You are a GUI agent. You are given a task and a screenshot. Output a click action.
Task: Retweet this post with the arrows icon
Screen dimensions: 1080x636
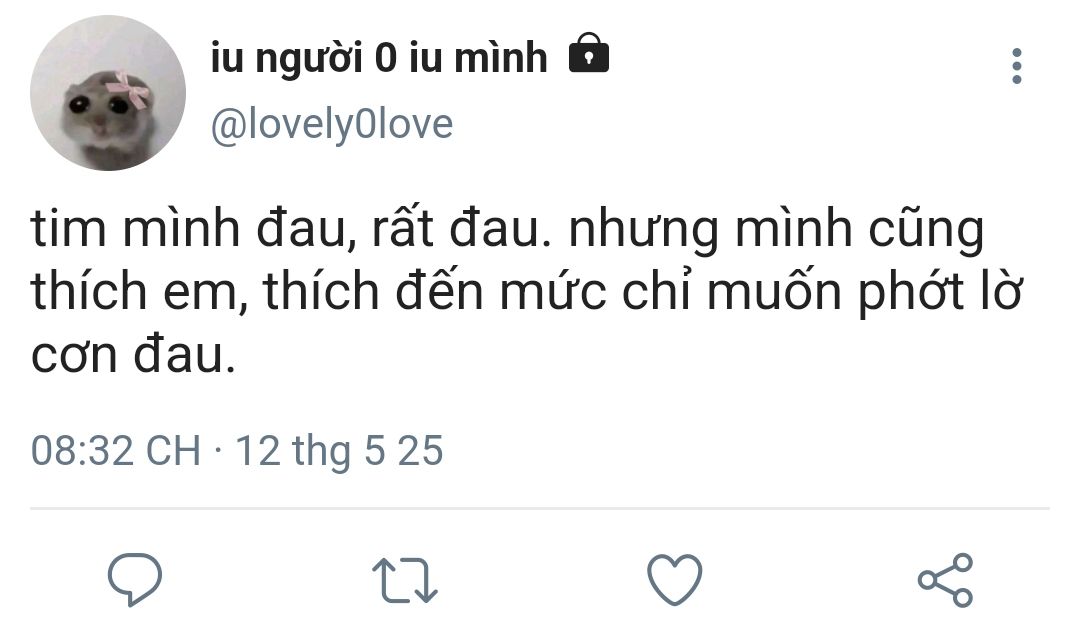click(x=405, y=580)
